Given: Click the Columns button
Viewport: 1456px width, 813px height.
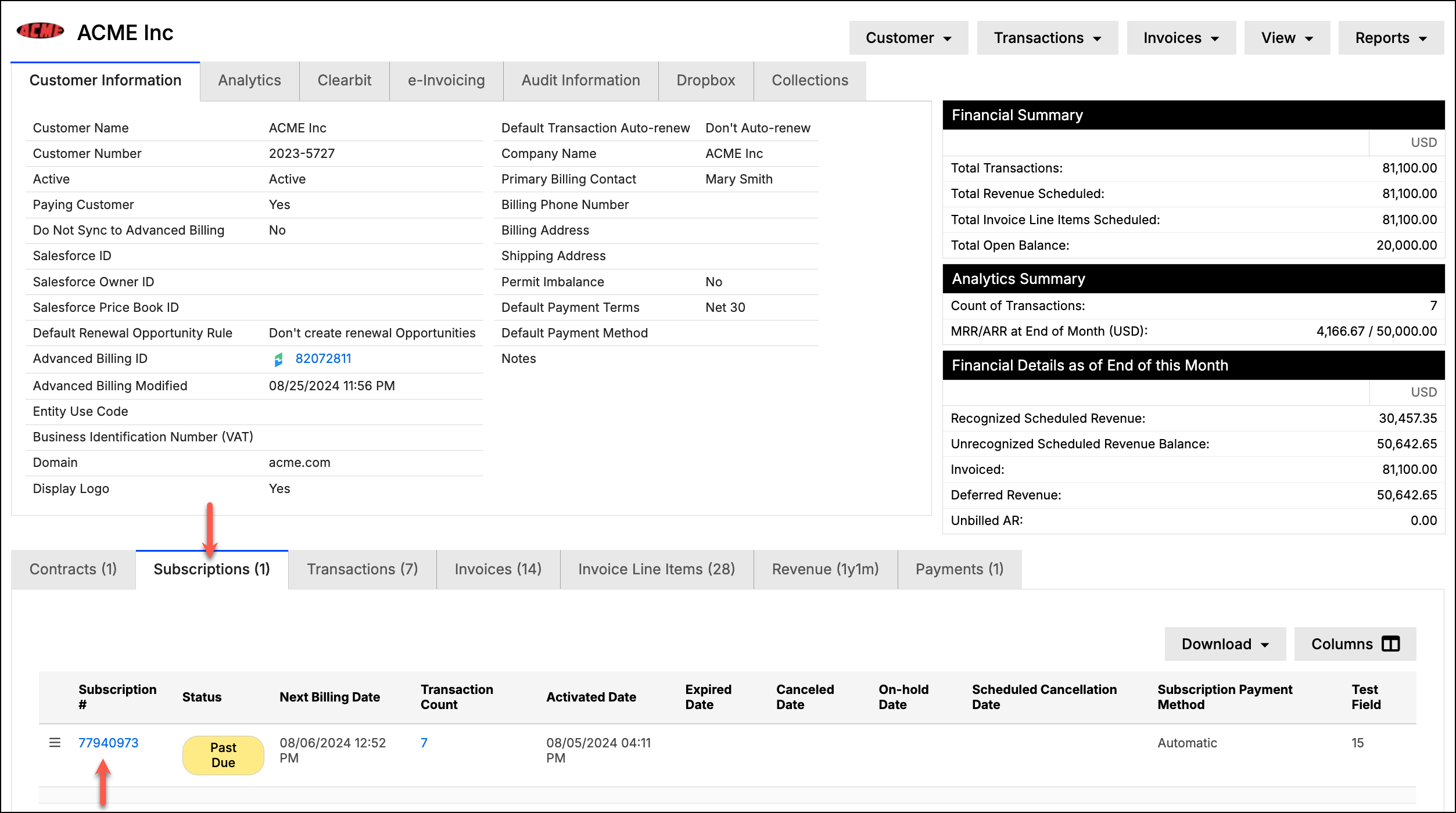Looking at the screenshot, I should [x=1355, y=644].
